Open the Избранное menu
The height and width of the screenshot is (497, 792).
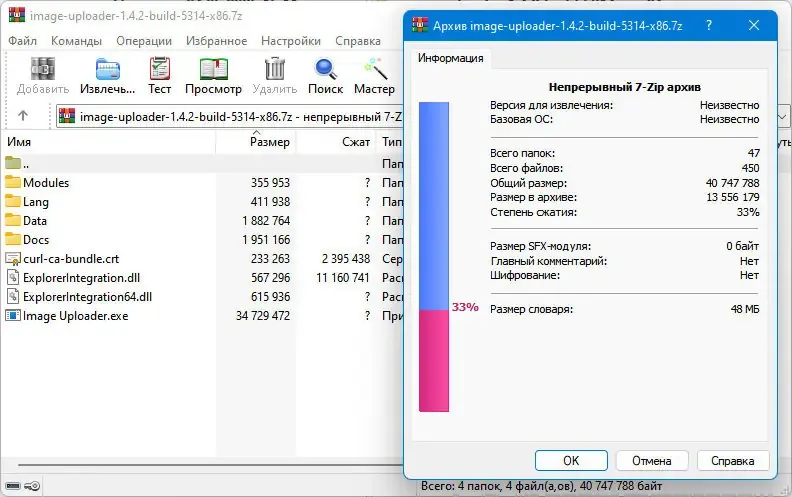coord(217,41)
